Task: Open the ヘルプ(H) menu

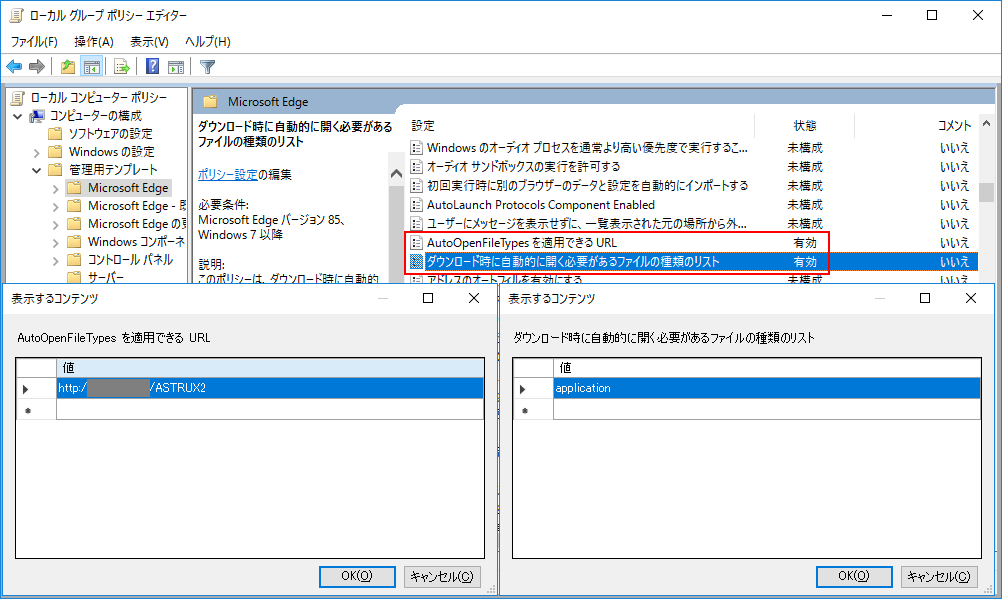Action: coord(207,42)
